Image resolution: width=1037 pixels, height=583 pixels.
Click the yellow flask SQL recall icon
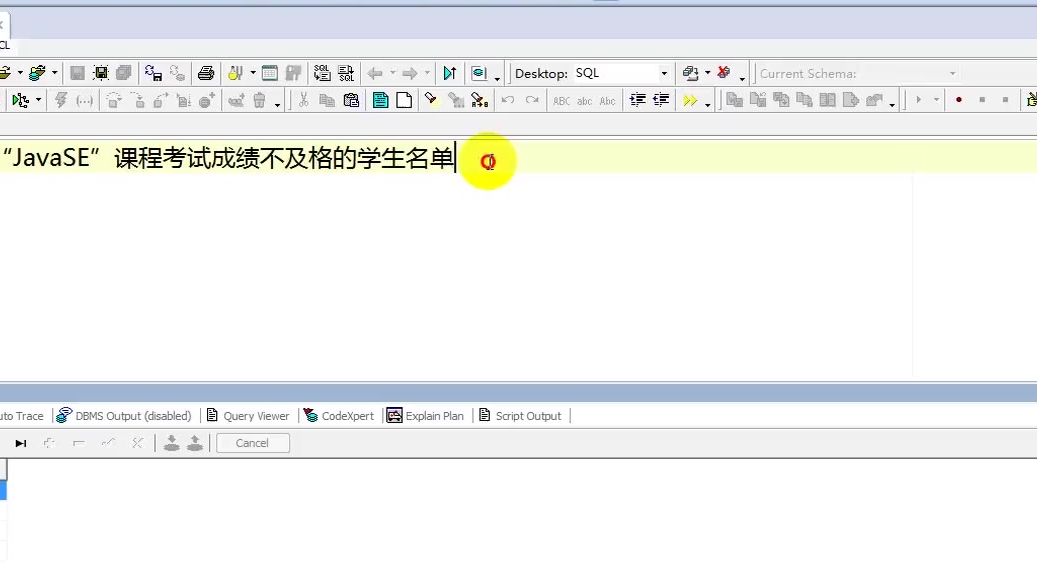(235, 73)
